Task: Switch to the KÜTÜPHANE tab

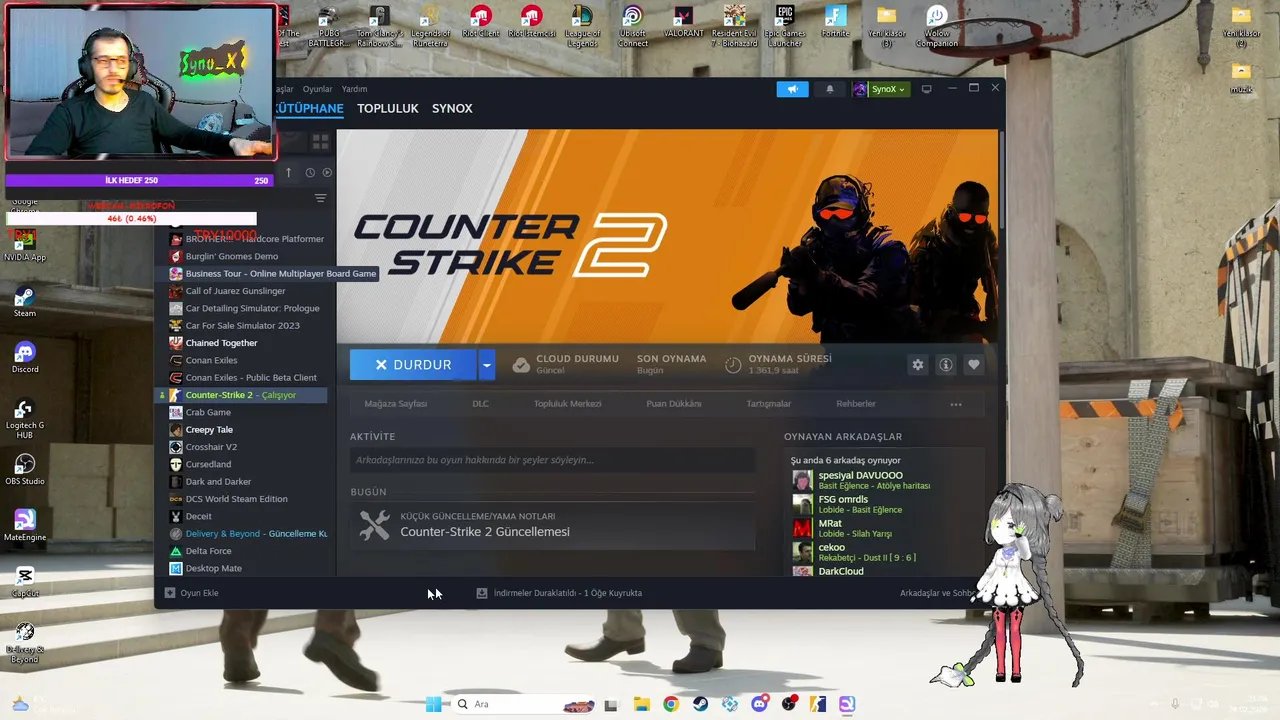Action: [x=309, y=108]
